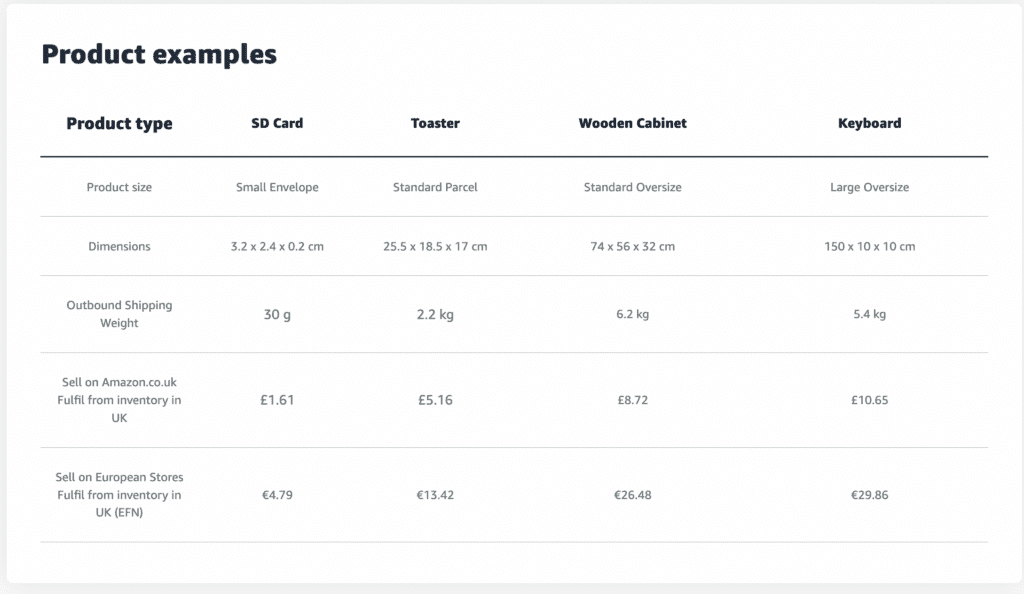Click the Keyboard column header
1024x594 pixels.
point(869,124)
